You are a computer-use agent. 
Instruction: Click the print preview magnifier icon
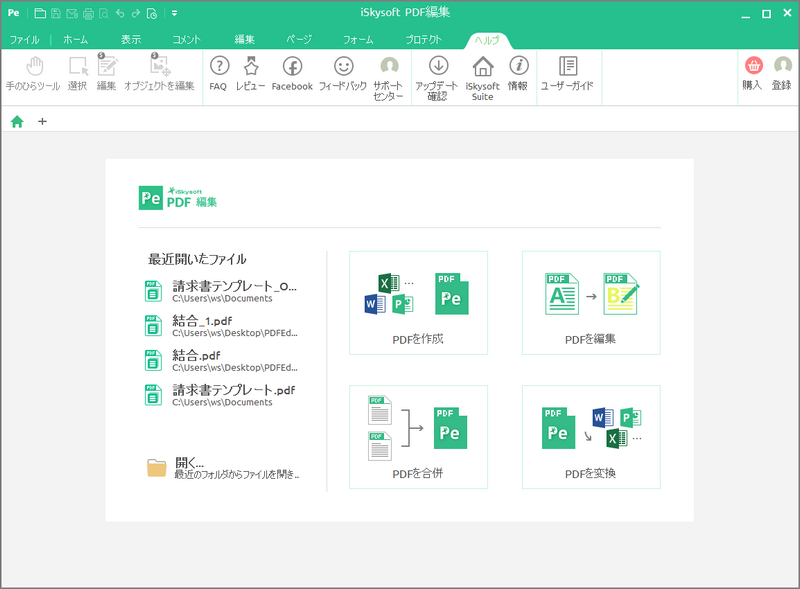(104, 13)
